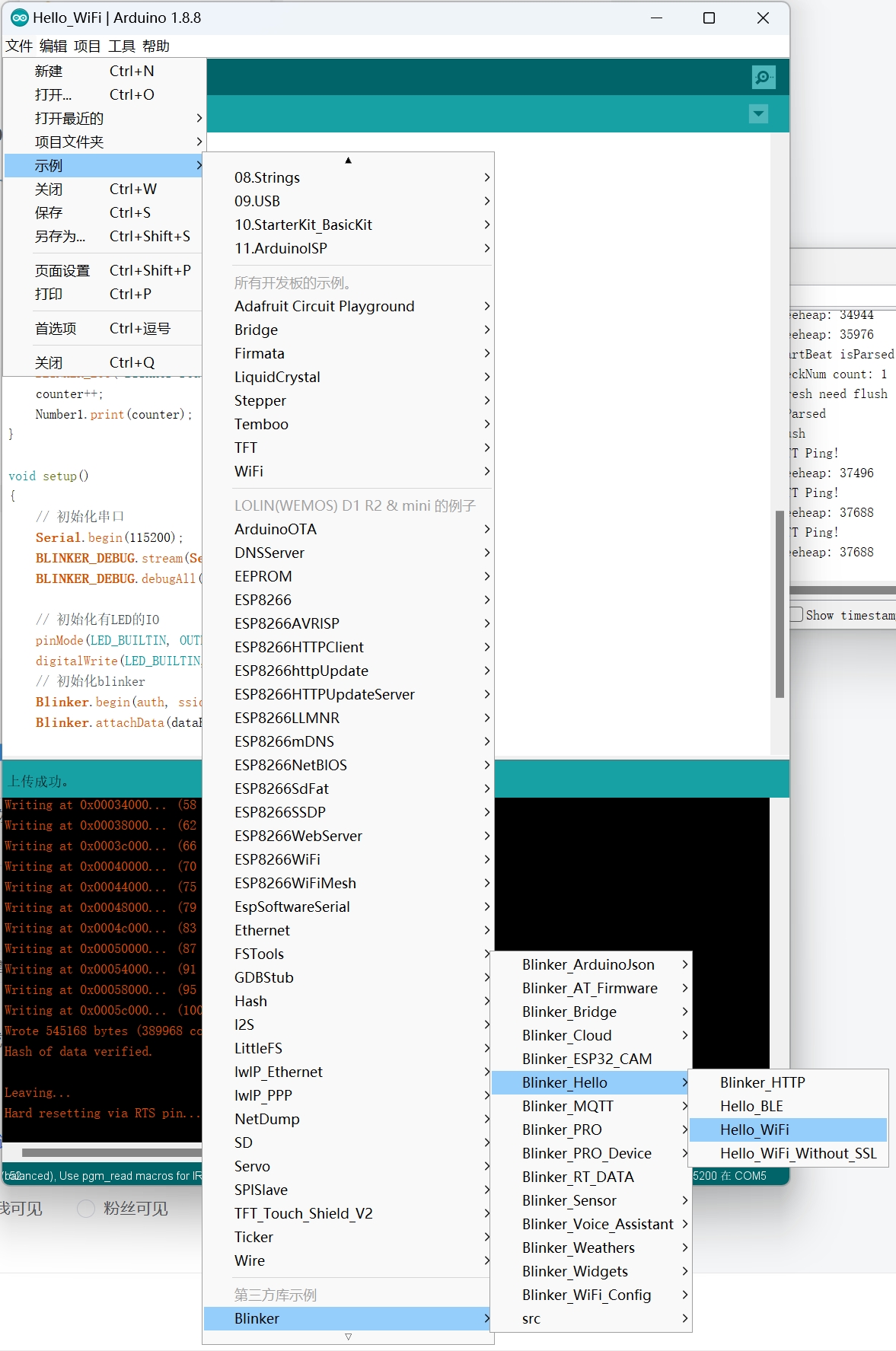Open the LittleFS examples submenu
The width and height of the screenshot is (896, 1351).
point(349,1048)
